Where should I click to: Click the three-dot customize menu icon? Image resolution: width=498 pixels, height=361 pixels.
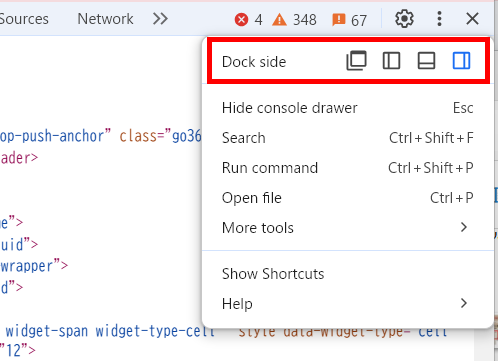pos(439,19)
